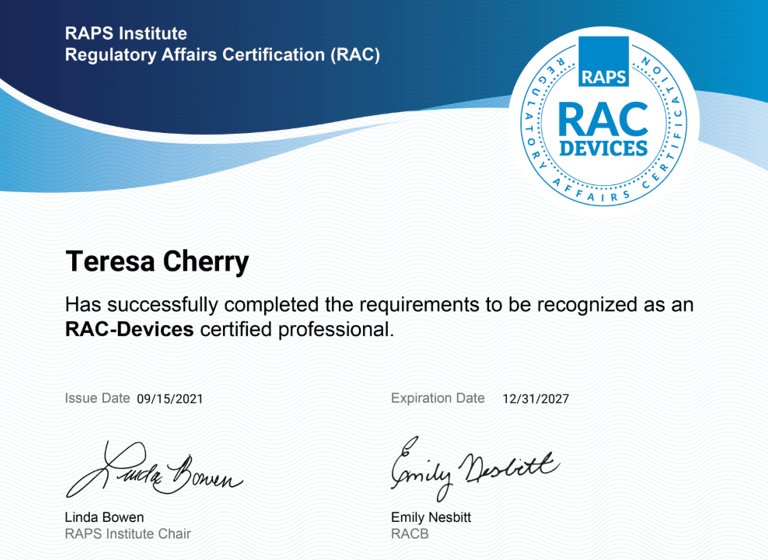This screenshot has height=560, width=768.
Task: Click 'Regulatory Affairs Certification (RAC)' heading
Action: [222, 54]
